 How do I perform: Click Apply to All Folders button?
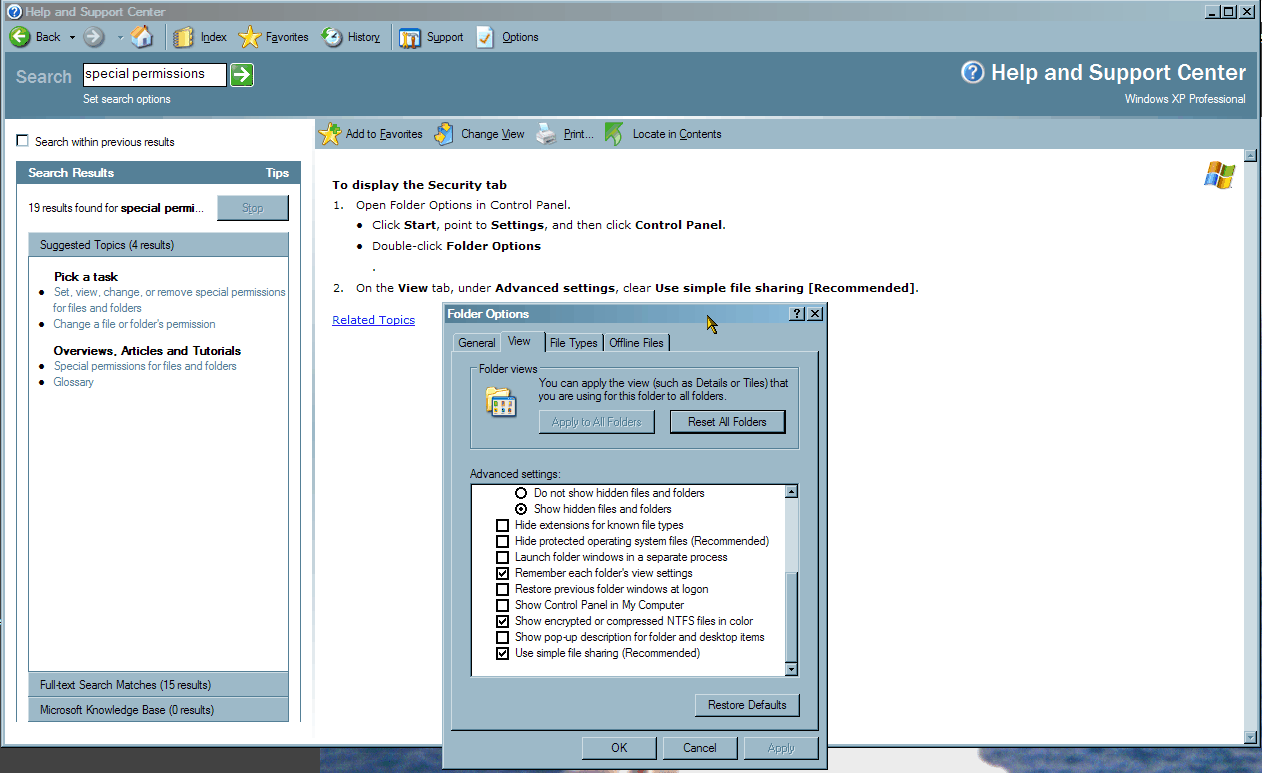click(x=597, y=422)
